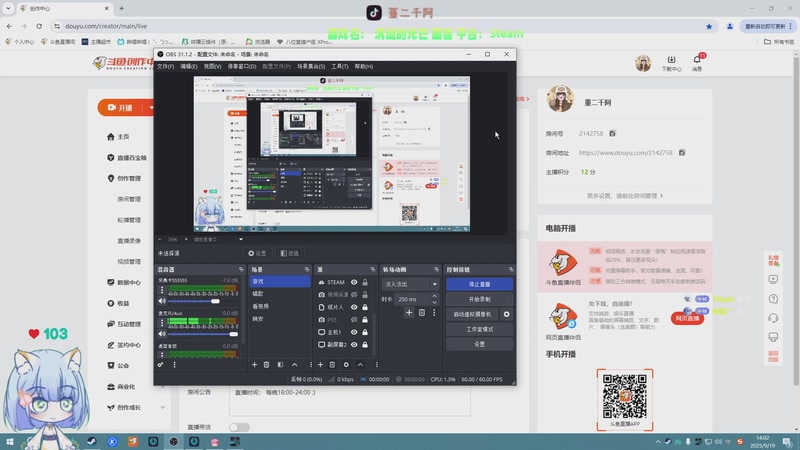Undock the 混音器 mixer panel

[x=241, y=269]
